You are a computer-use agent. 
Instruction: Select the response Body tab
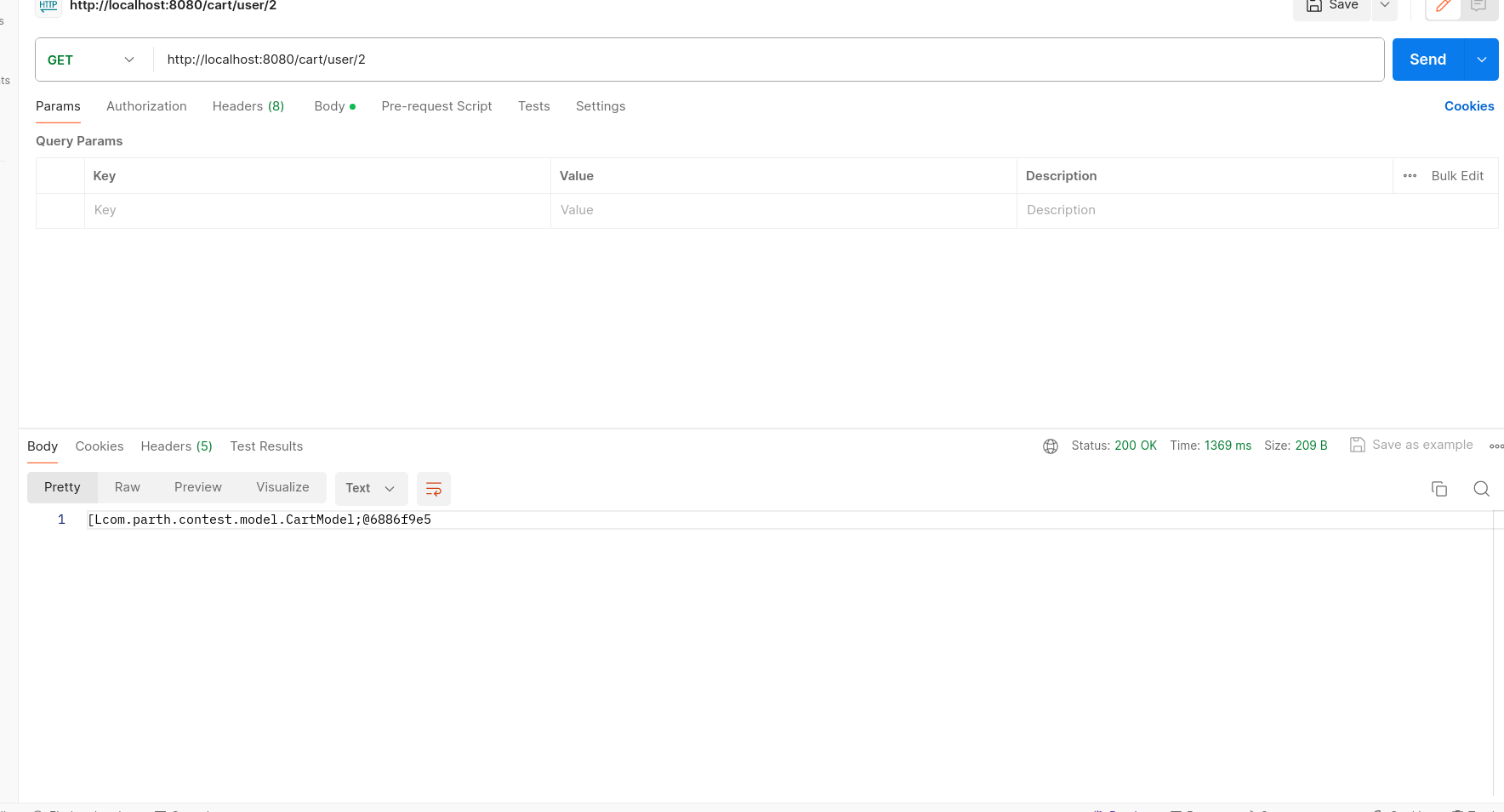[x=43, y=446]
